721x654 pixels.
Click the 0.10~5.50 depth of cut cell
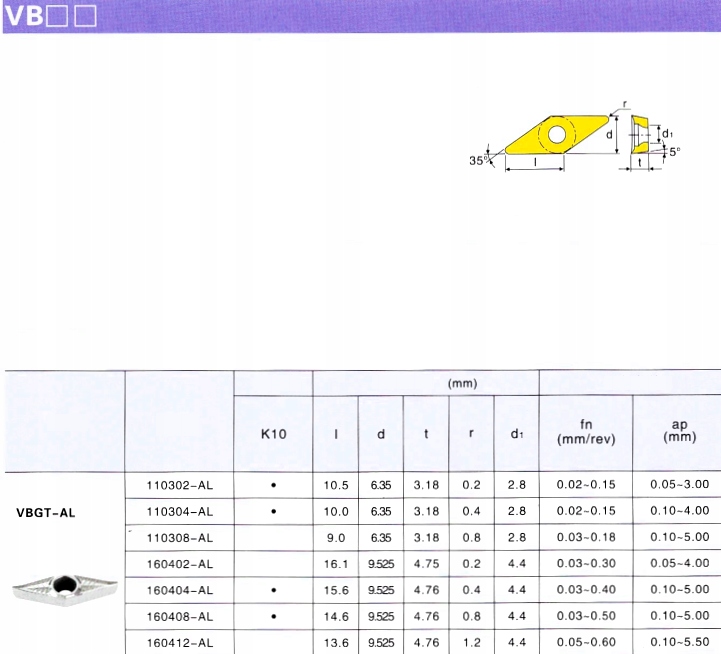tap(678, 642)
